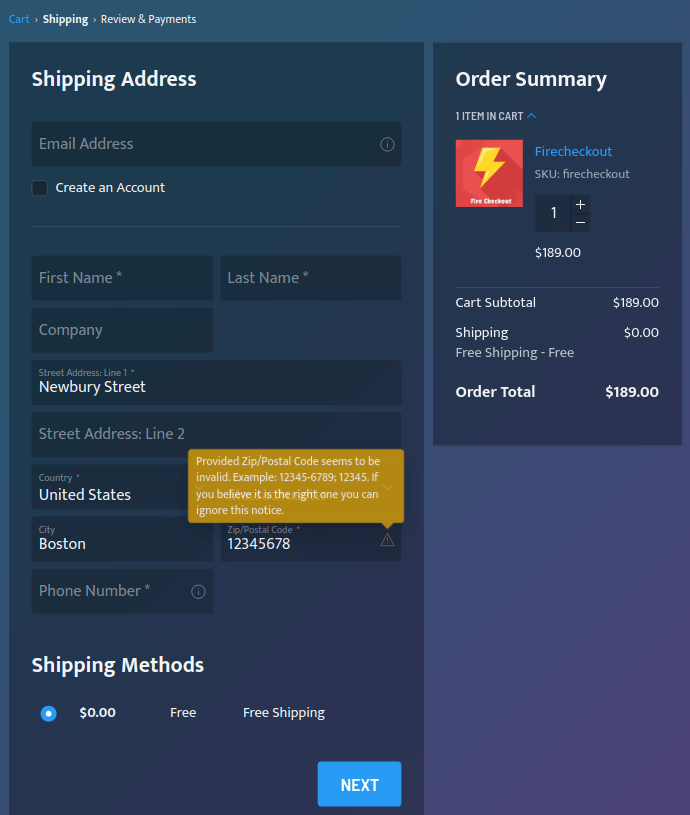690x815 pixels.
Task: Click the NEXT button
Action: pos(359,784)
